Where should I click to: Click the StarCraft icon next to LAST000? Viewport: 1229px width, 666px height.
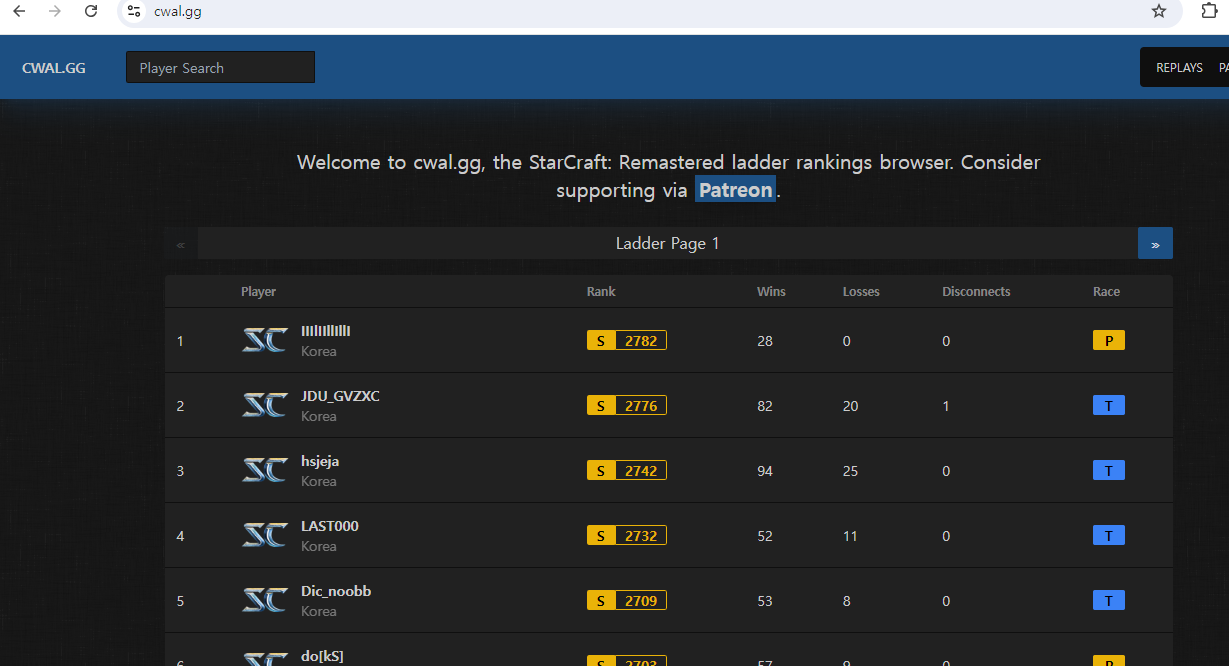click(265, 535)
